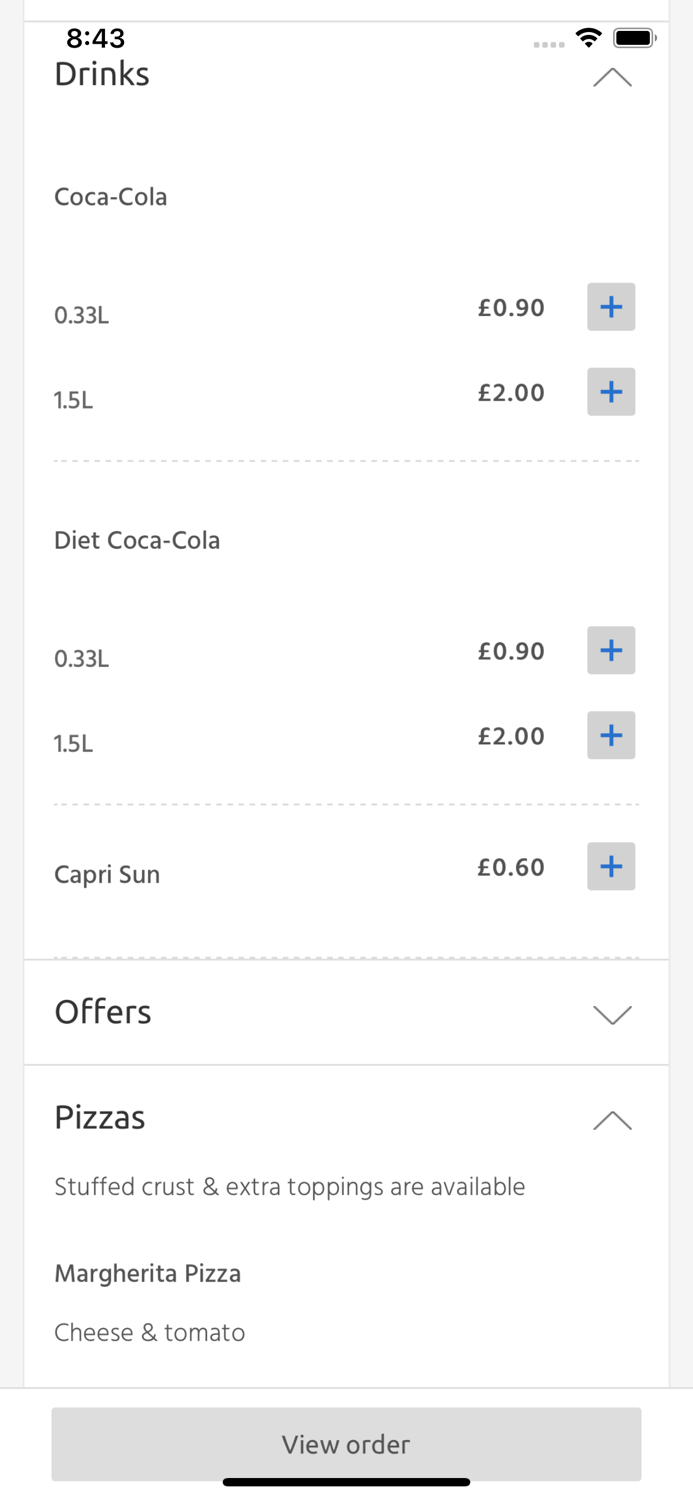This screenshot has height=1500, width=693.
Task: Tap the Wi-Fi status icon
Action: click(588, 37)
